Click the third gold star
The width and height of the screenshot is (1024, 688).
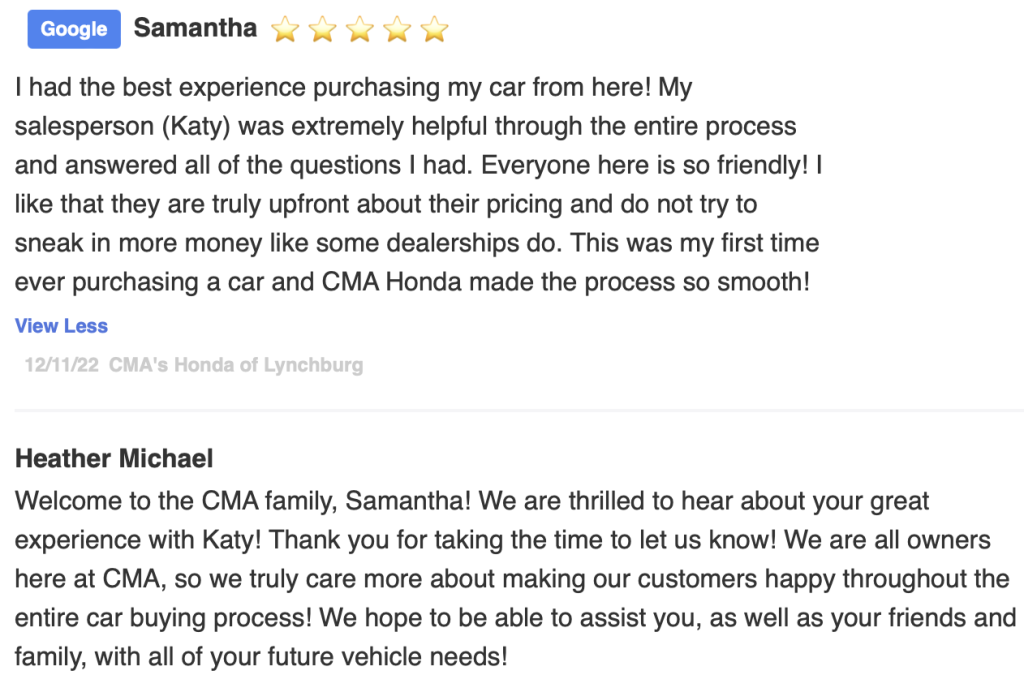pos(359,29)
